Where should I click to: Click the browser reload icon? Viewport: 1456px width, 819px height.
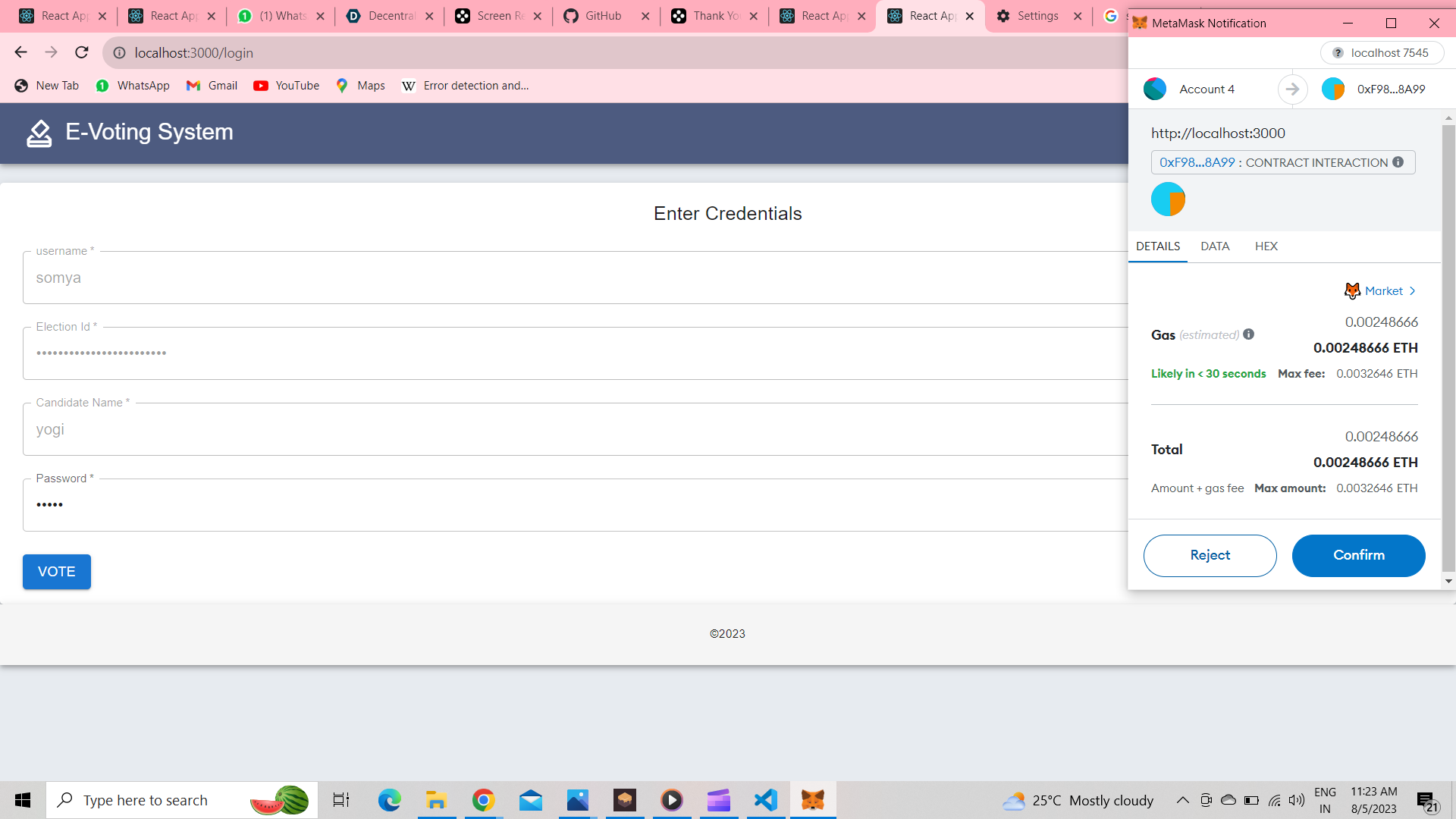pyautogui.click(x=82, y=52)
